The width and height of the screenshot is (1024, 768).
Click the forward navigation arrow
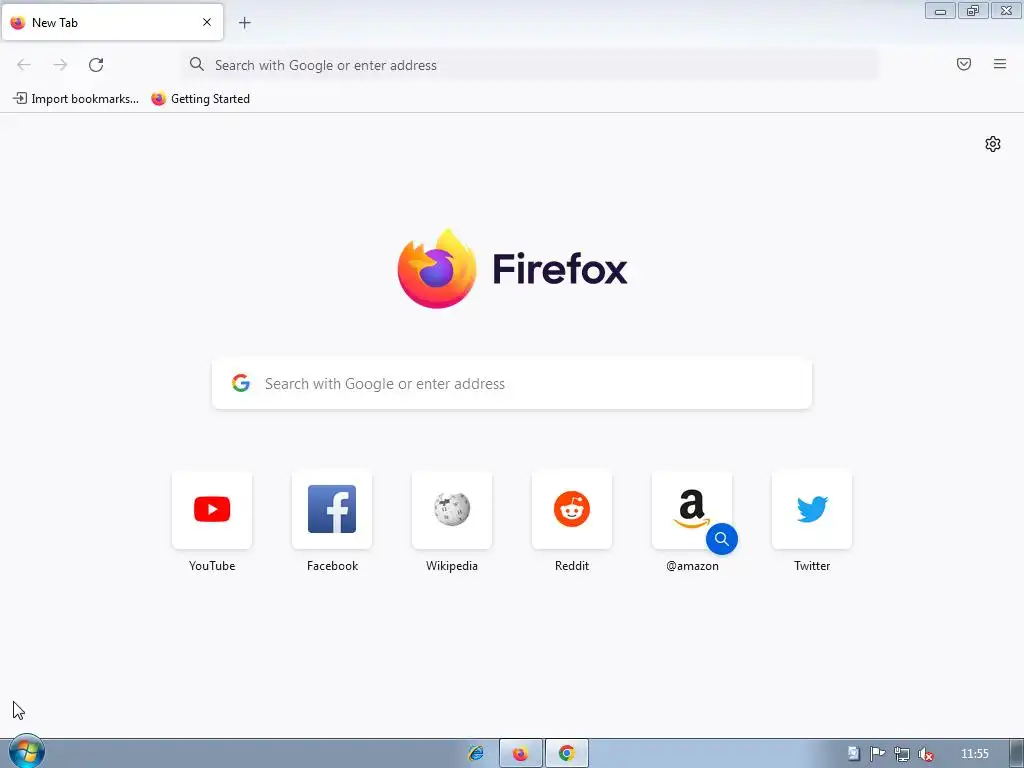(x=60, y=65)
